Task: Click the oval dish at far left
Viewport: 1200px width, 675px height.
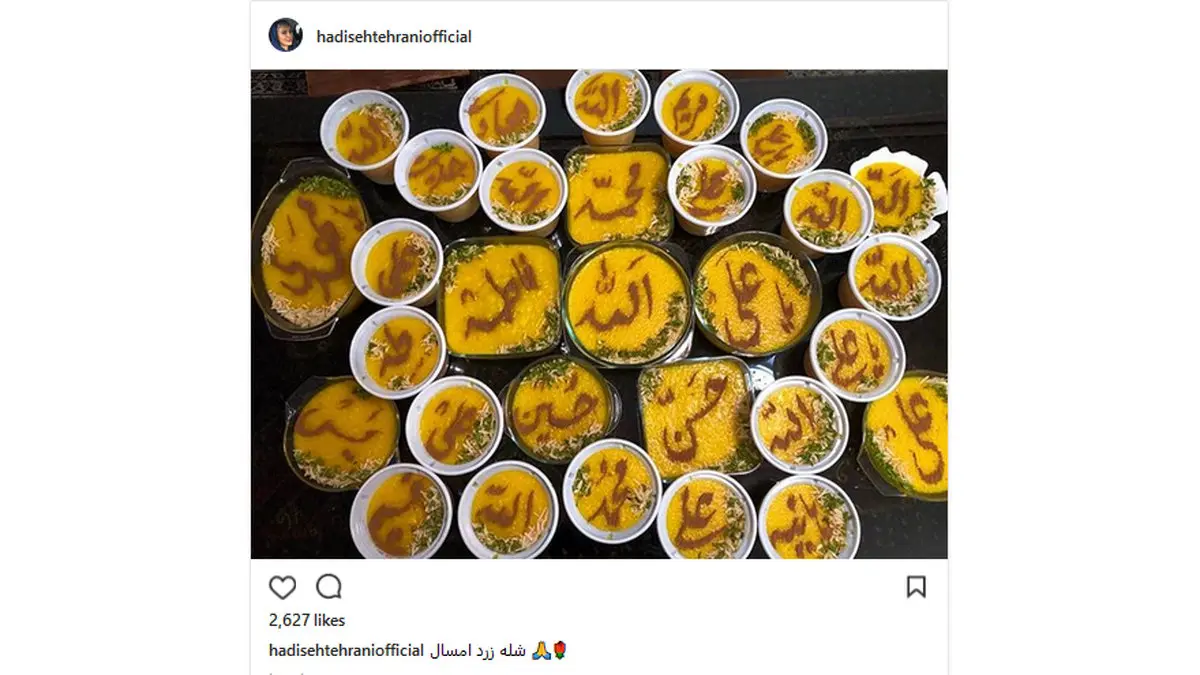Action: click(309, 247)
